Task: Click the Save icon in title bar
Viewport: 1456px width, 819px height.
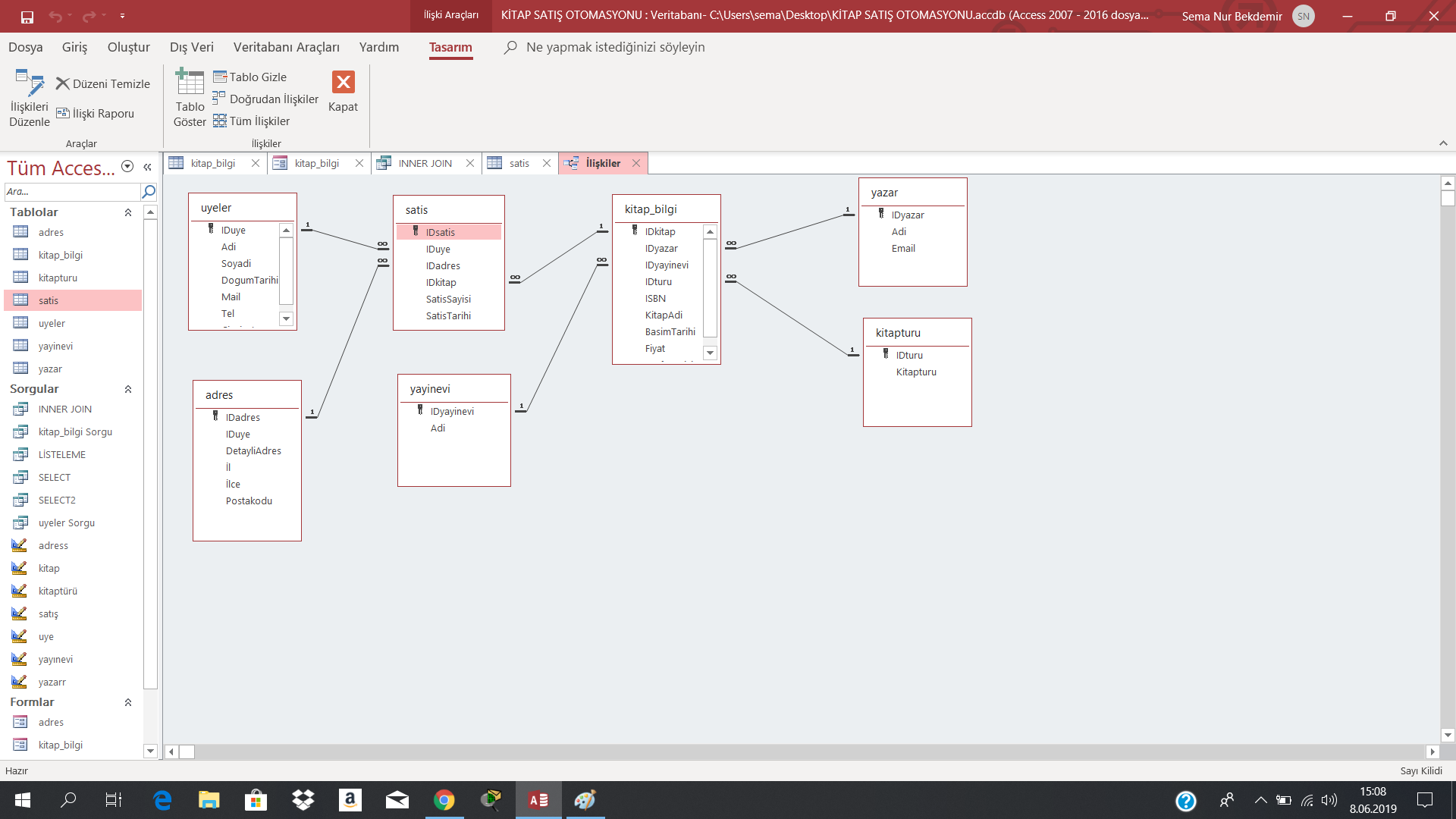Action: 27,16
